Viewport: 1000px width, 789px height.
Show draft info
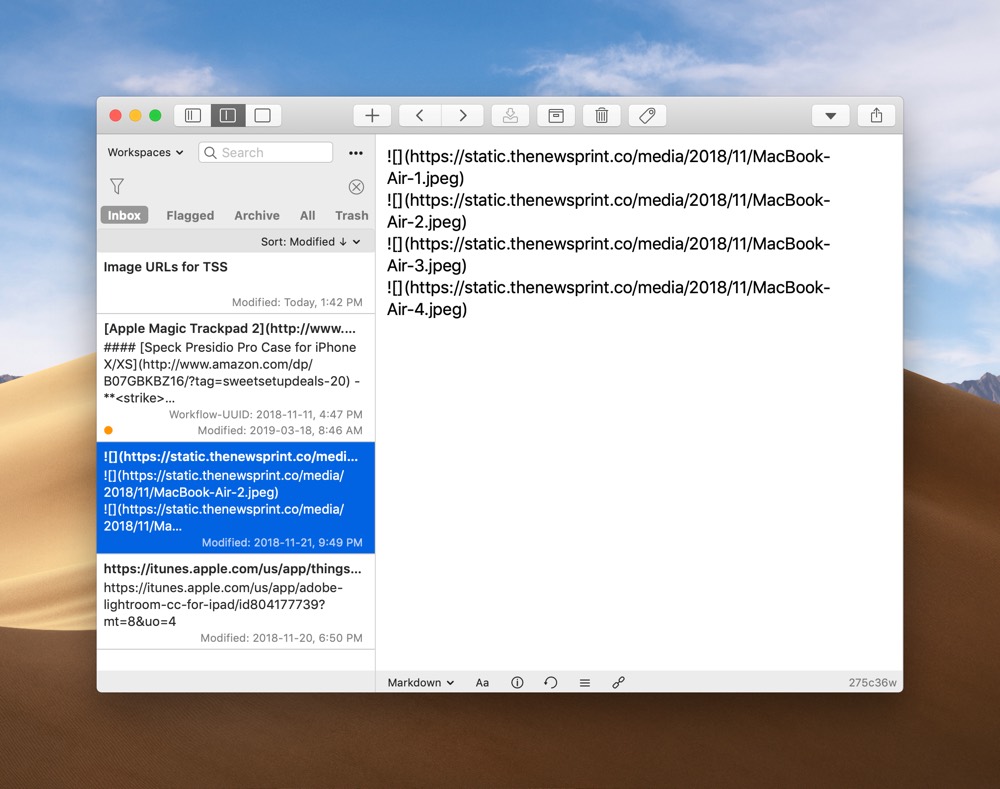click(517, 682)
